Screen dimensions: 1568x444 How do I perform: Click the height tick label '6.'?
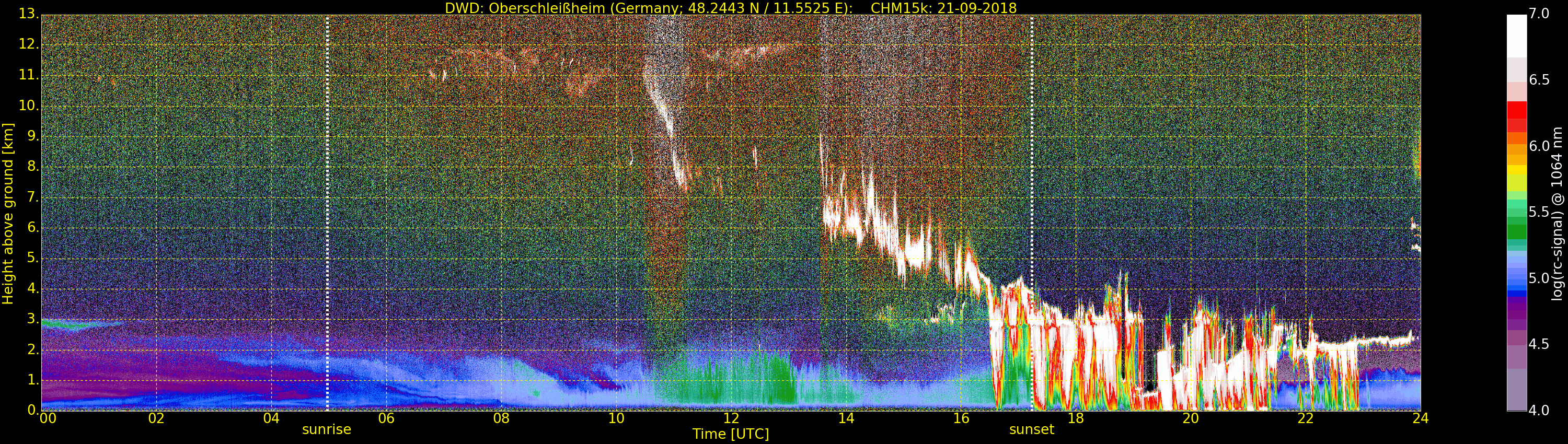click(x=33, y=227)
